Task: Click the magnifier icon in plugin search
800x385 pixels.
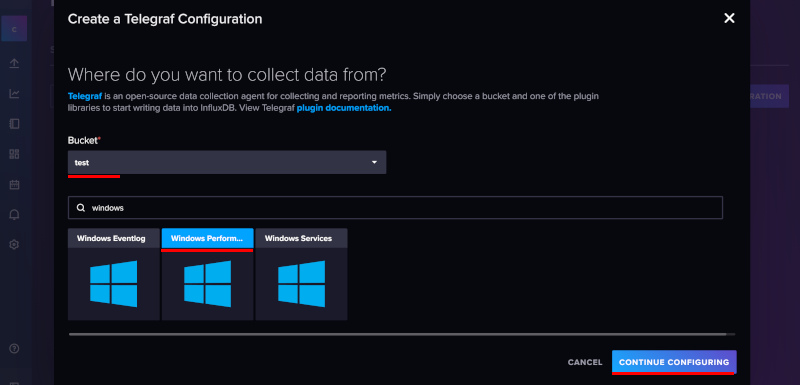Action: [x=81, y=208]
